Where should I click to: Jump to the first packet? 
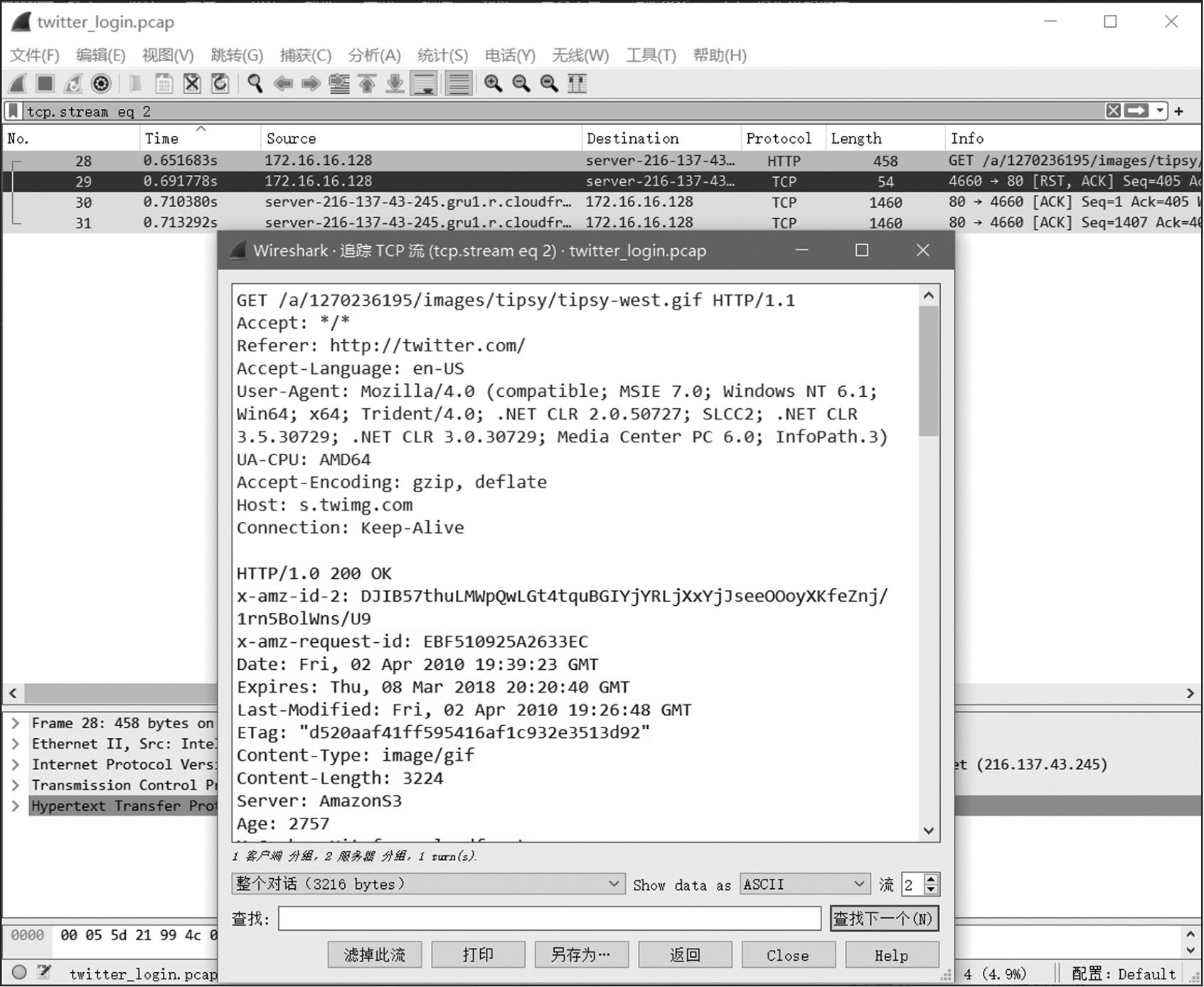[x=367, y=84]
